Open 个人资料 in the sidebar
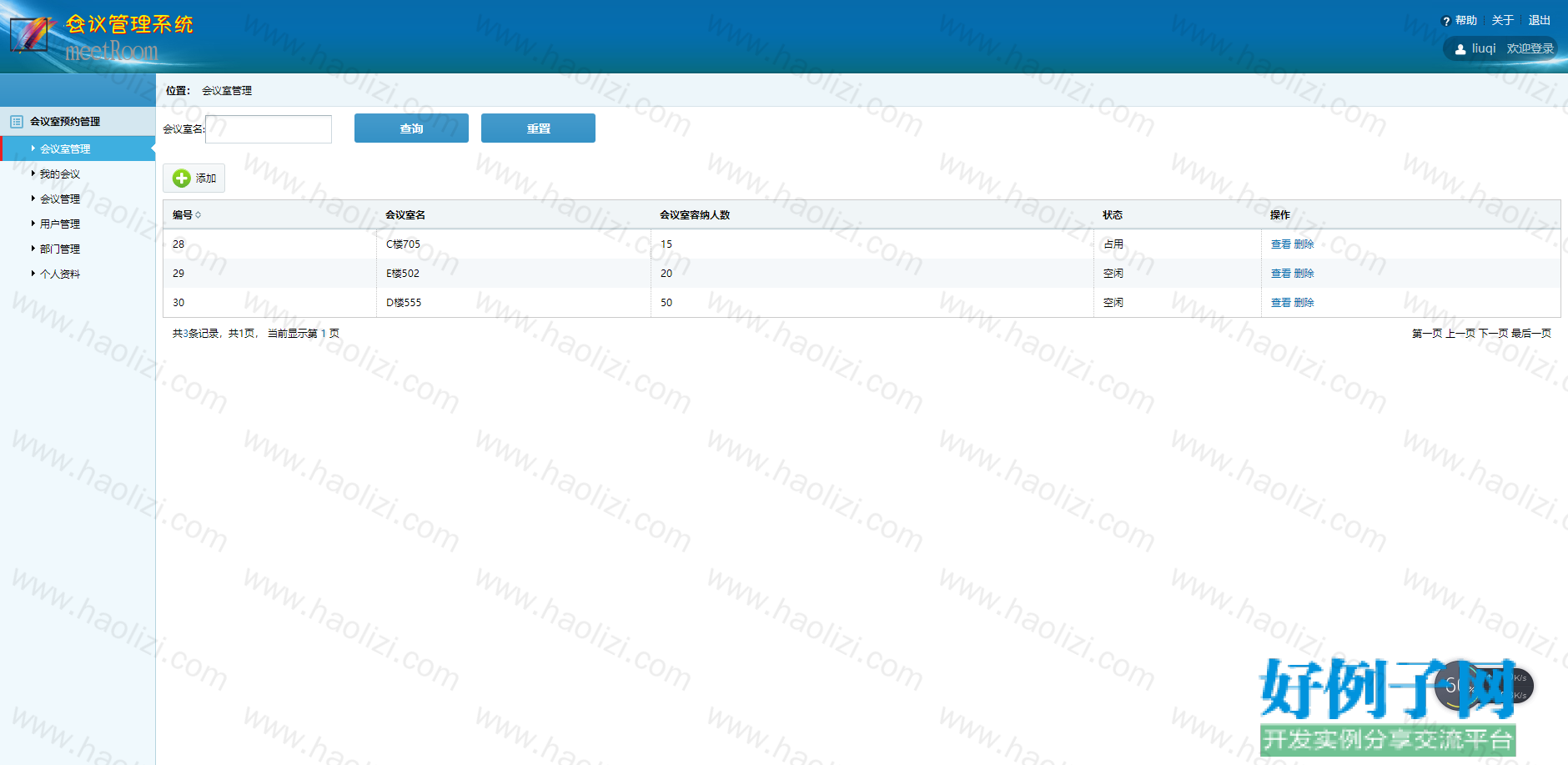This screenshot has height=765, width=1568. (60, 274)
